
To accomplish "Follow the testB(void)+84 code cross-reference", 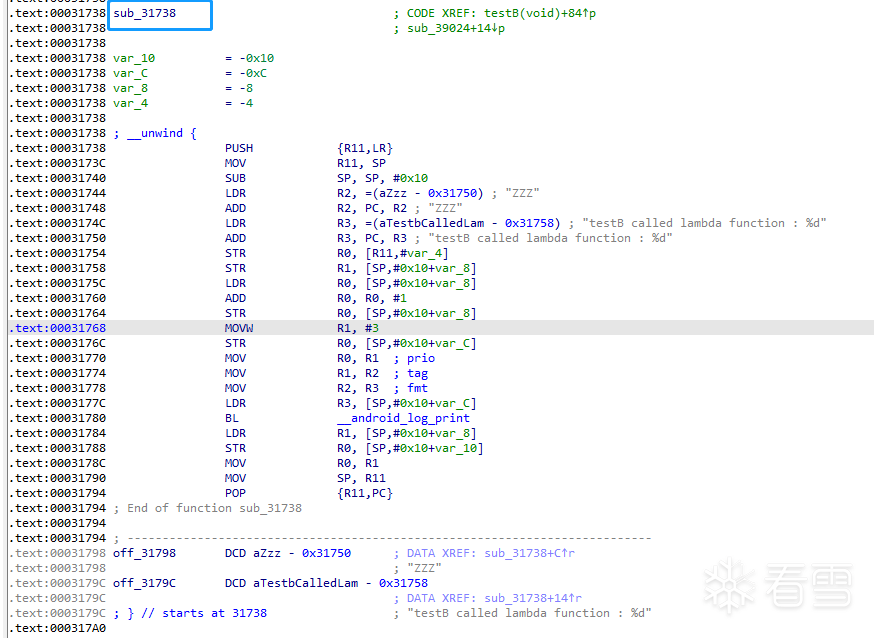I will pyautogui.click(x=540, y=13).
